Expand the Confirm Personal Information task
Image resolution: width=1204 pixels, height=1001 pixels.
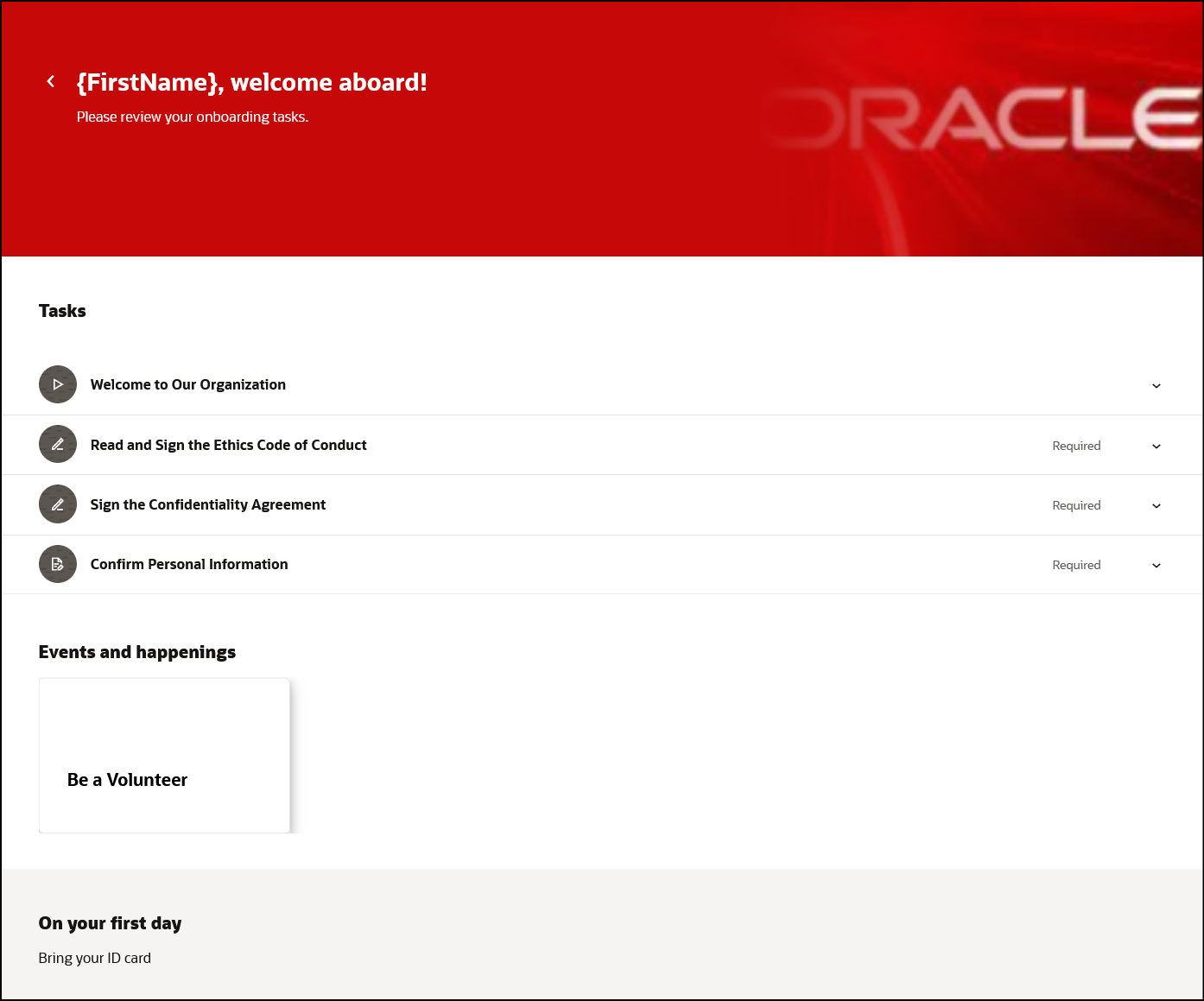(x=1156, y=566)
